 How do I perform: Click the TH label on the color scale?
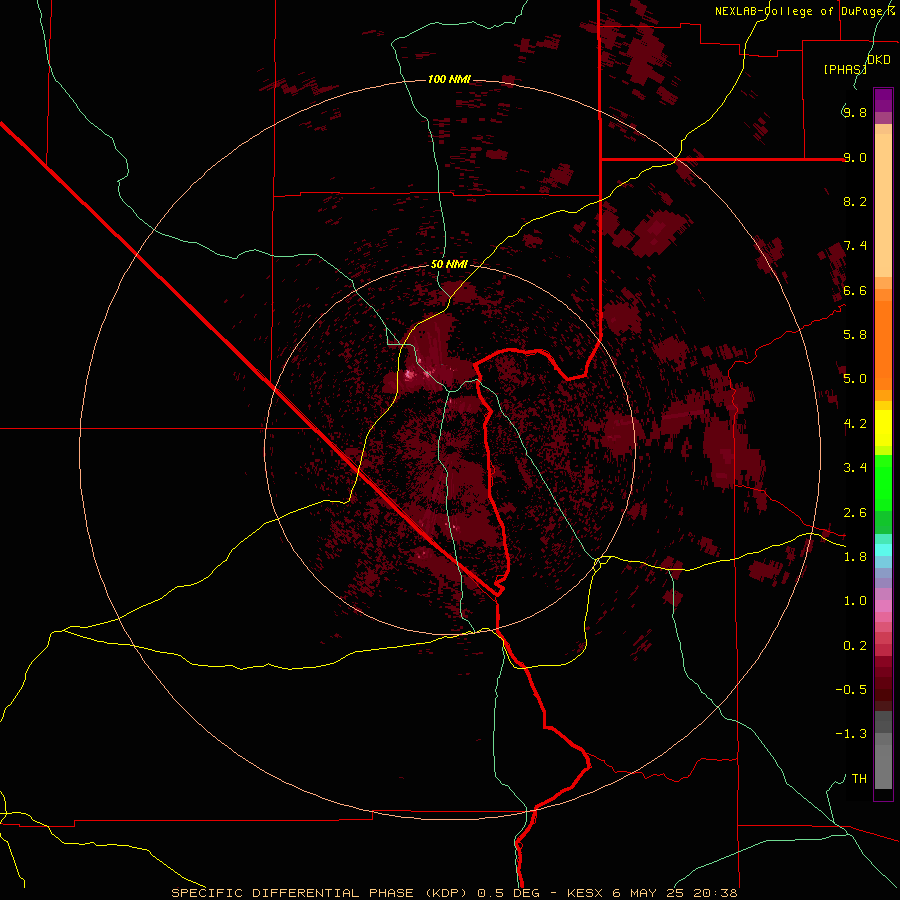click(859, 778)
